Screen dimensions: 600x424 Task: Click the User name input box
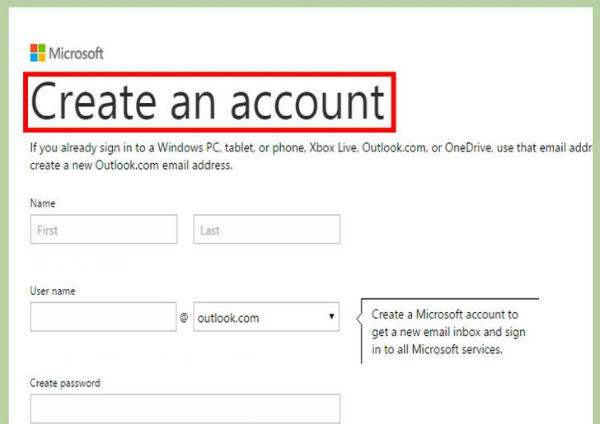[103, 316]
